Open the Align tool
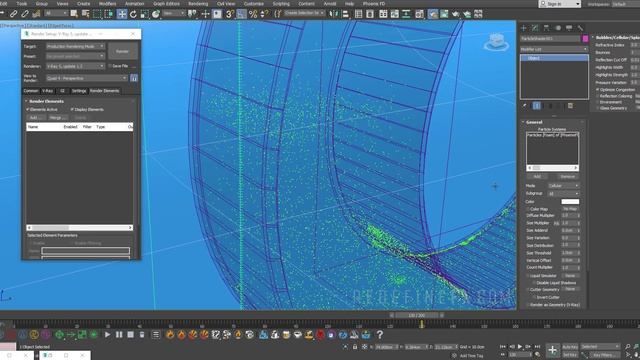The image size is (640, 360). pos(345,14)
